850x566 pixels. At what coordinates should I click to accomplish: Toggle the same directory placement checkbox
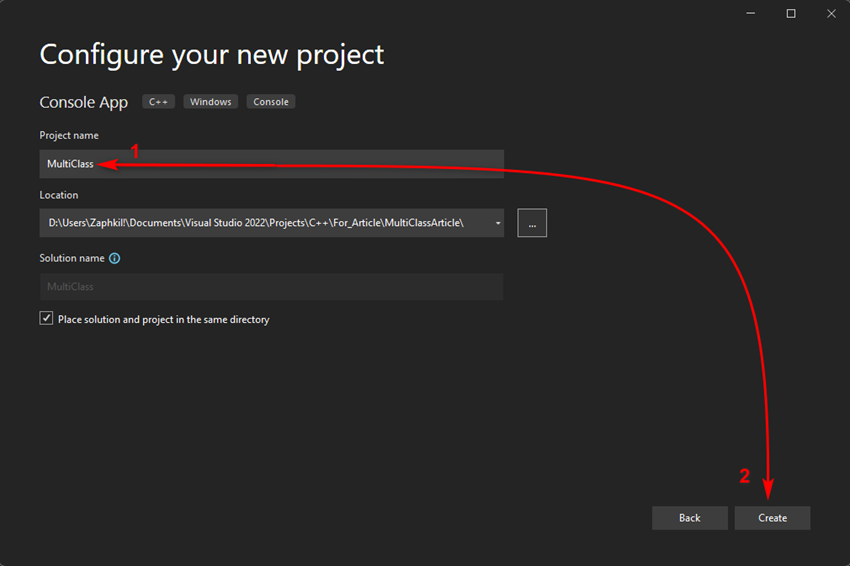point(46,319)
